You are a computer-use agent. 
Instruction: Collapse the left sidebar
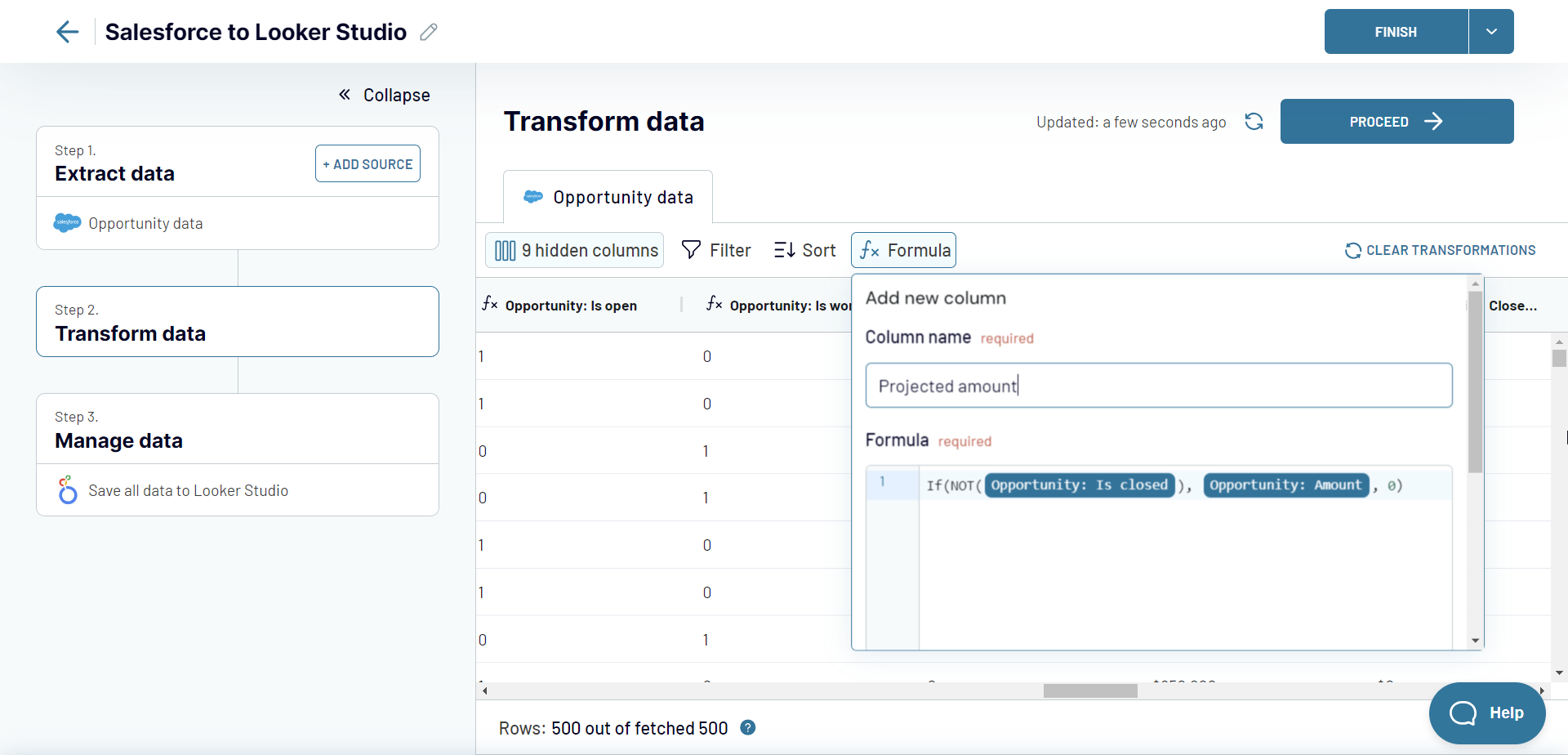pos(384,95)
